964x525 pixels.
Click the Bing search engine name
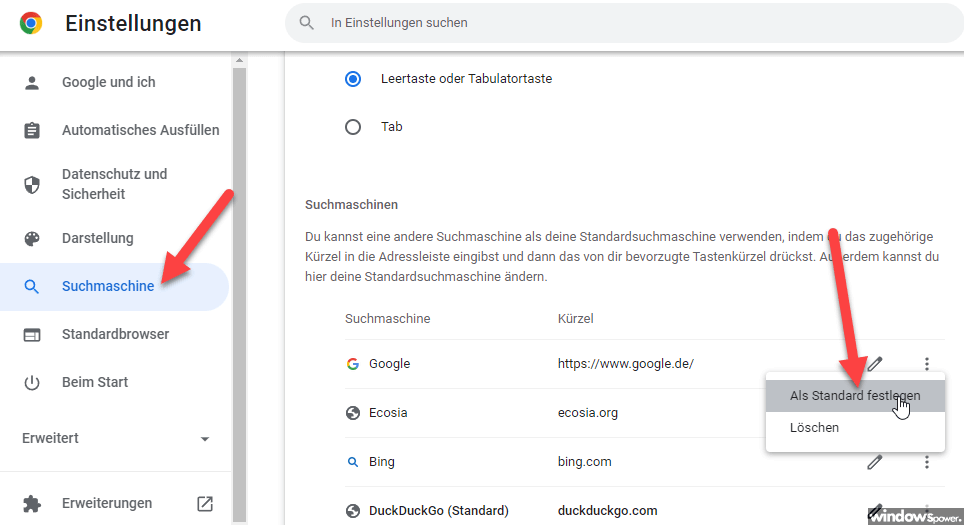point(382,462)
